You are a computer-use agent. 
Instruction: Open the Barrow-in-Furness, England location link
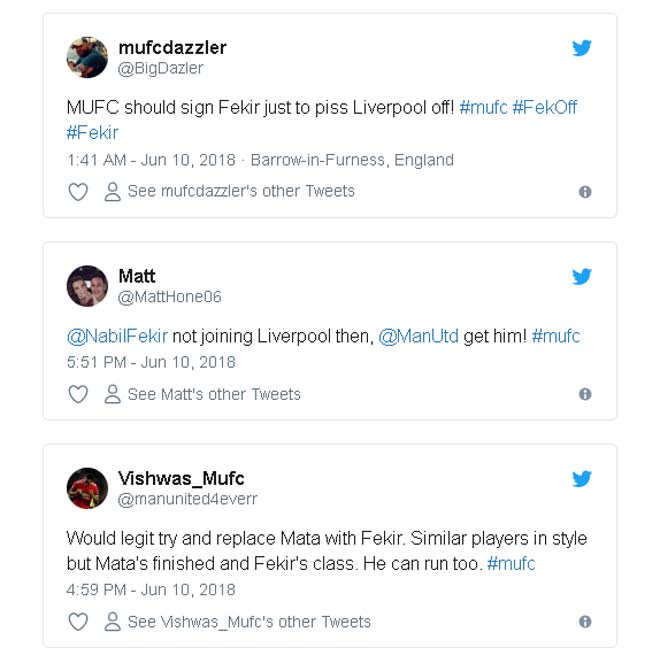[352, 160]
